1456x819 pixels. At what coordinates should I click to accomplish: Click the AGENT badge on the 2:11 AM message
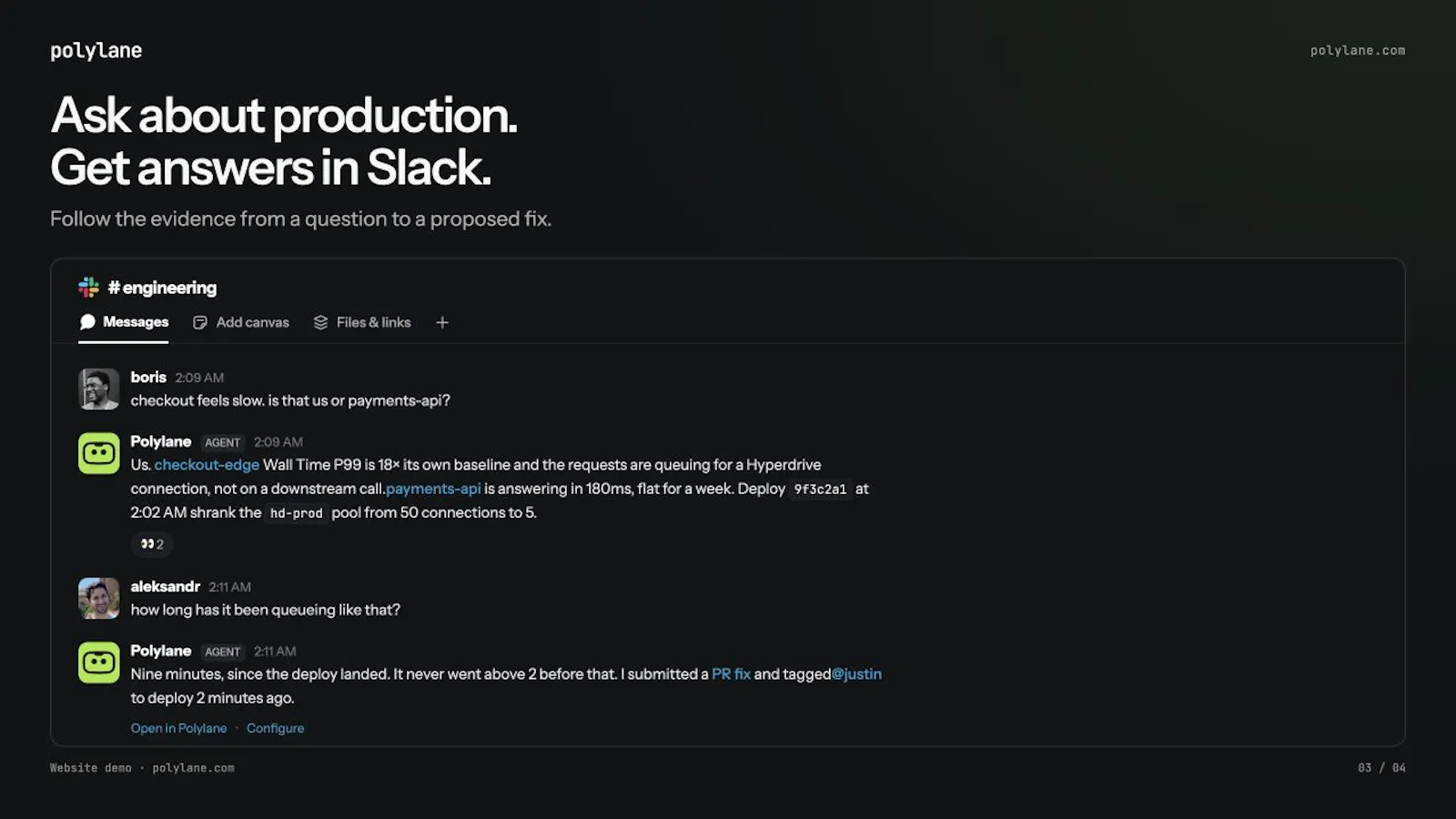pos(222,652)
